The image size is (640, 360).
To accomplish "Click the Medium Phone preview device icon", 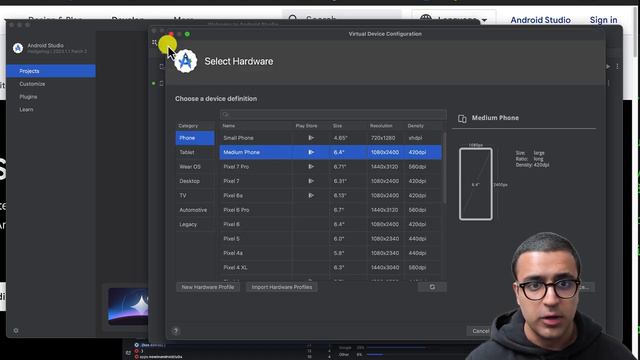I will (x=462, y=118).
